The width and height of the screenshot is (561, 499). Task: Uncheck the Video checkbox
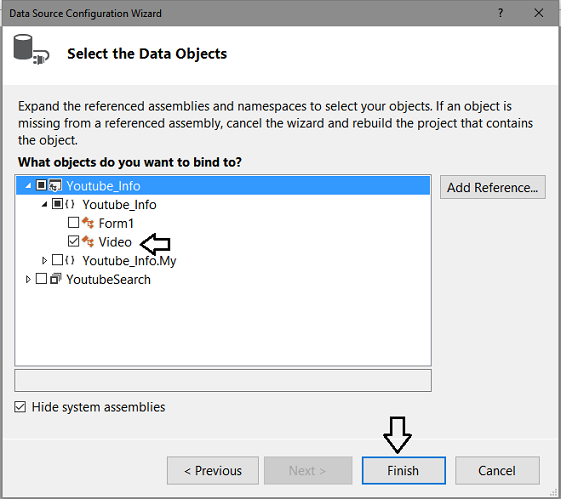[x=73, y=241]
